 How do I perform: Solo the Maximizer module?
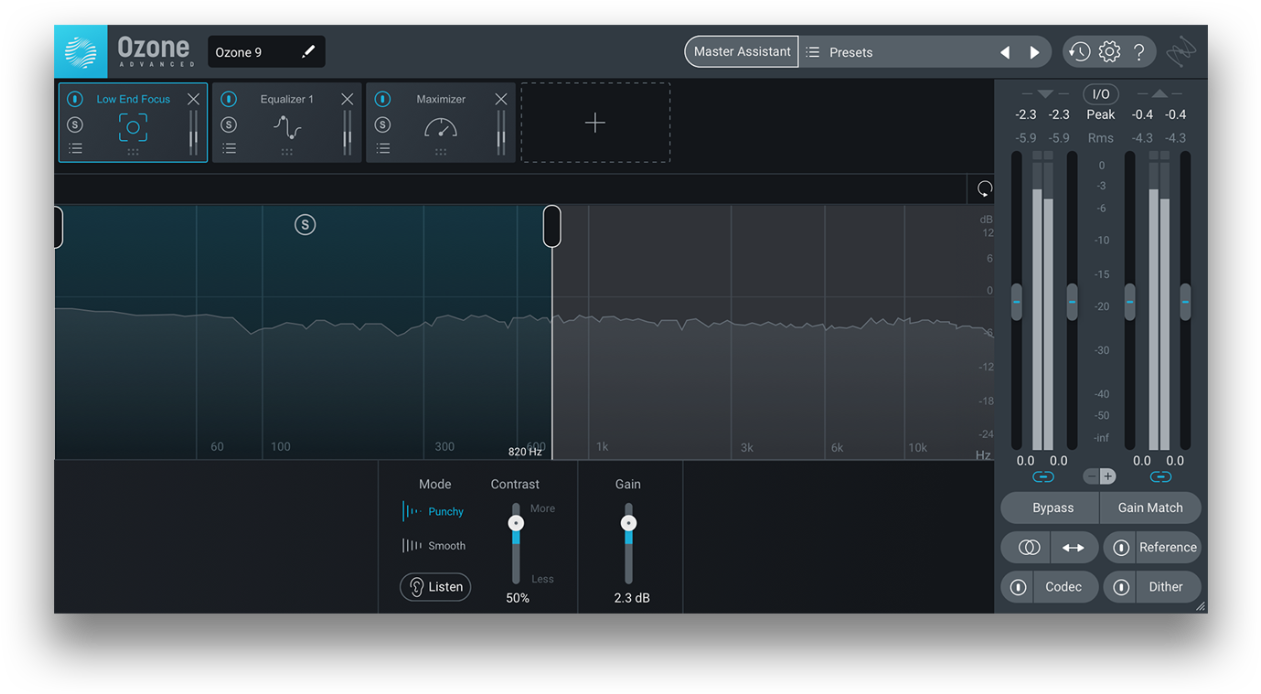(383, 125)
